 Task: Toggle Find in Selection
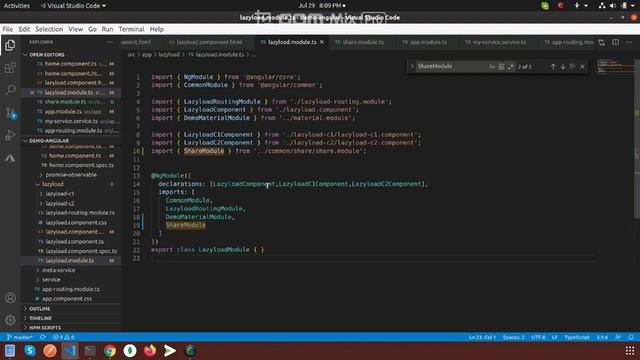tap(573, 66)
